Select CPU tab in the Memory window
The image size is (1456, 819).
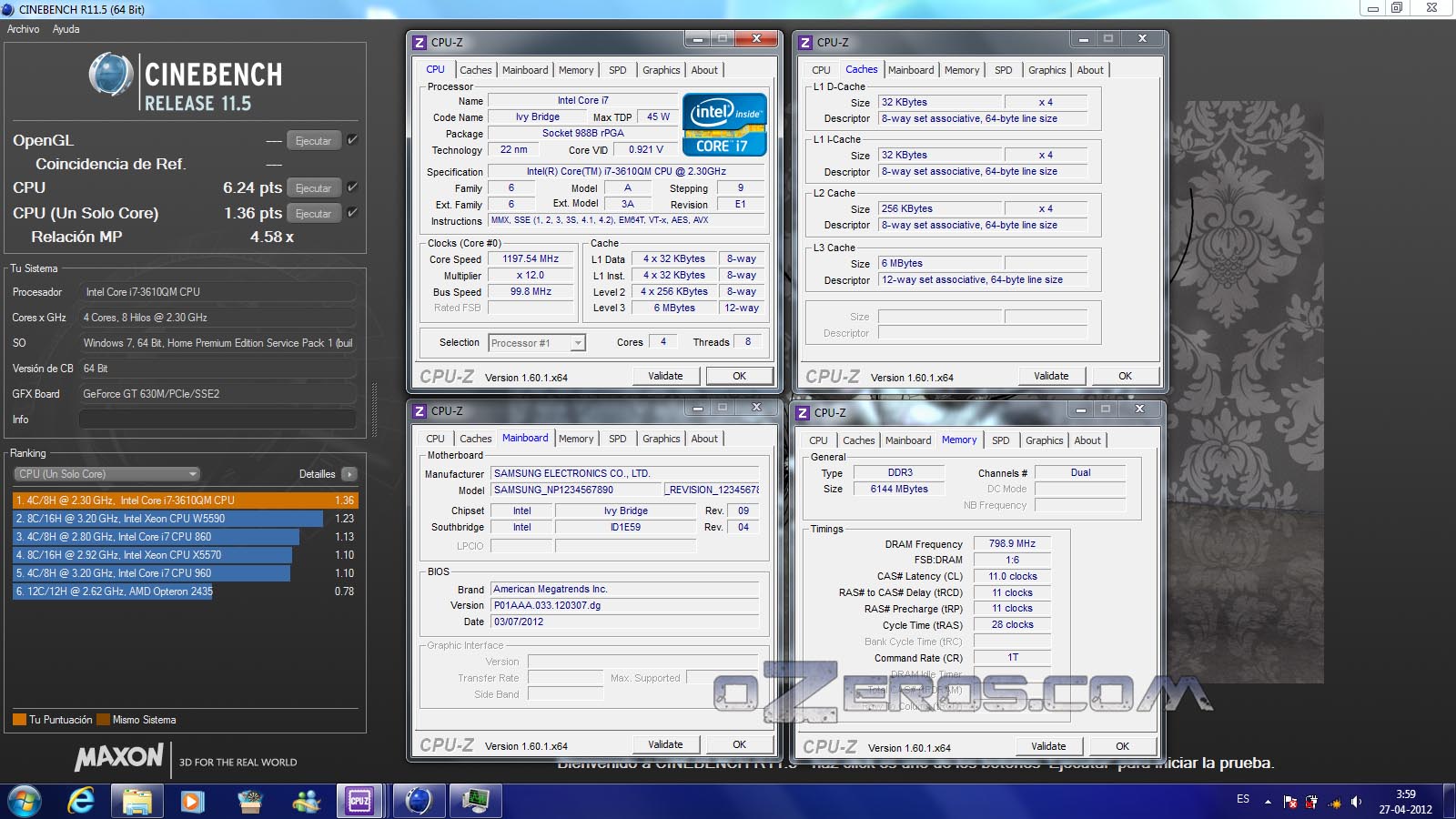[x=818, y=440]
